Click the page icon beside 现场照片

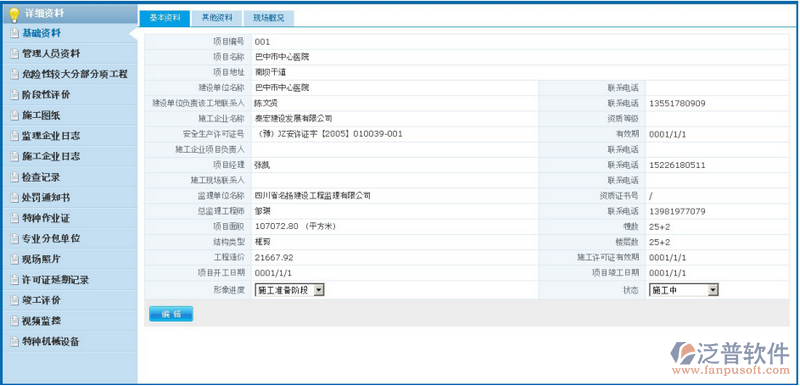click(x=14, y=260)
